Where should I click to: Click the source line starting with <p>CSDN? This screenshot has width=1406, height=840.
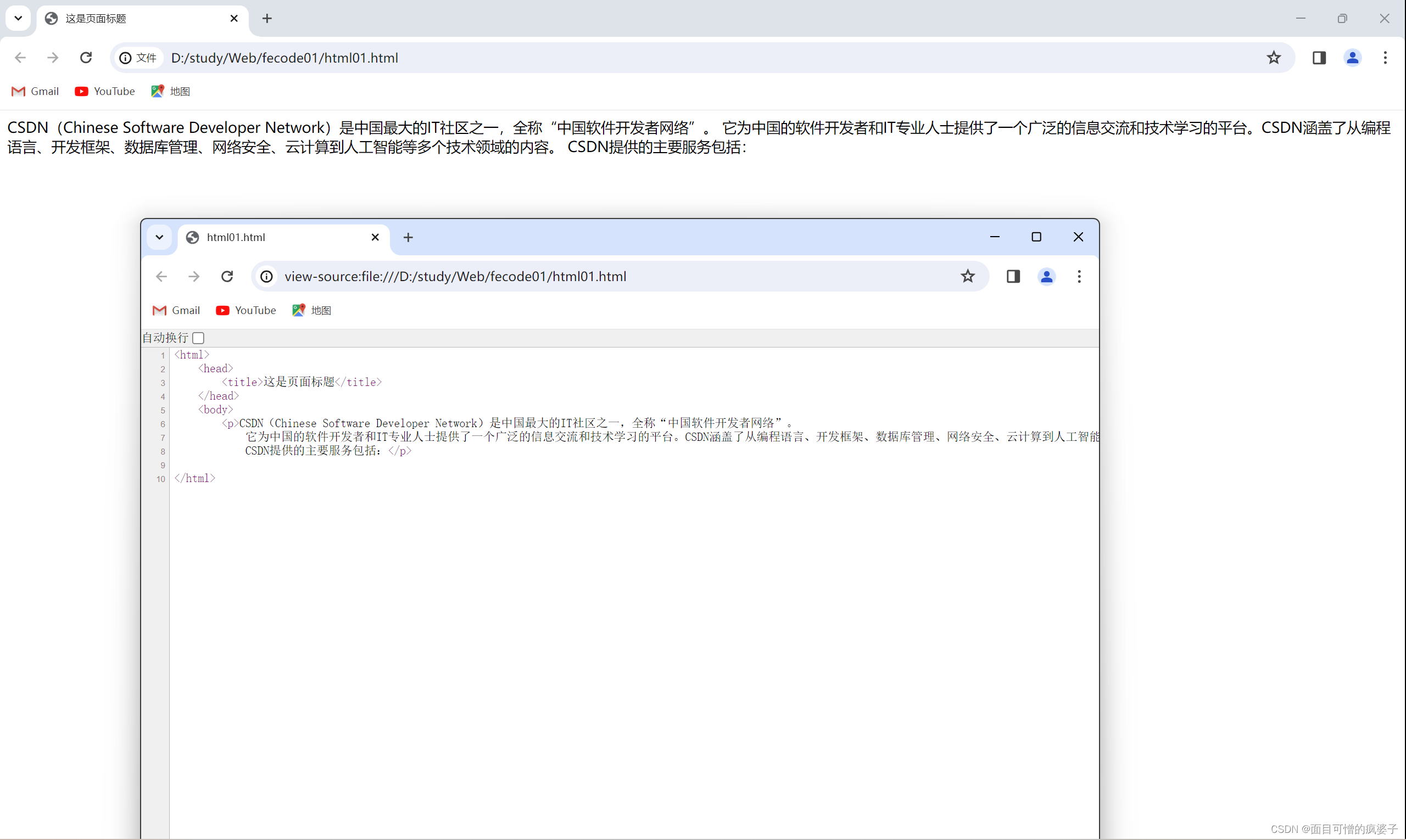click(508, 423)
